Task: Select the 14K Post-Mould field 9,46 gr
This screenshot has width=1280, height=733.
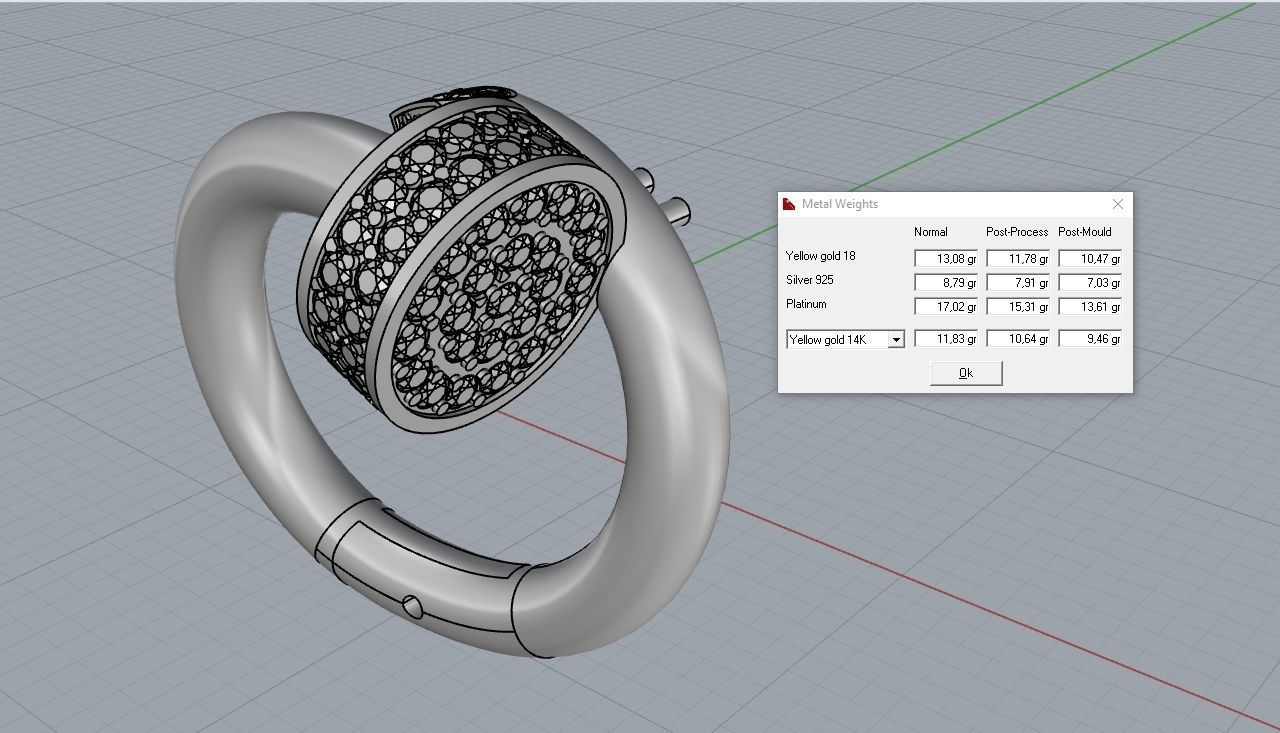Action: point(1090,339)
